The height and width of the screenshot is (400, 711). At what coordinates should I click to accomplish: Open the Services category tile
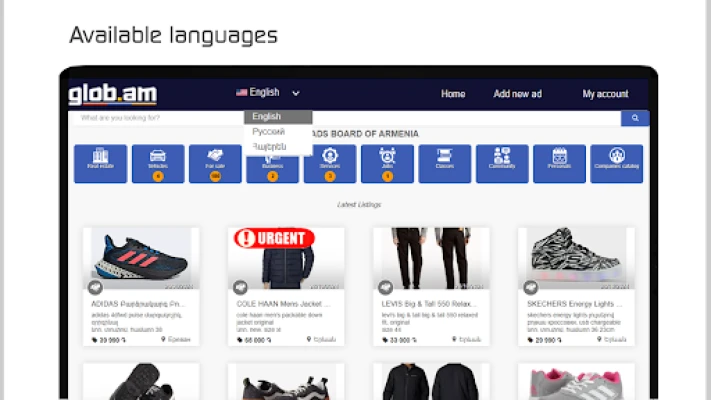pos(330,164)
